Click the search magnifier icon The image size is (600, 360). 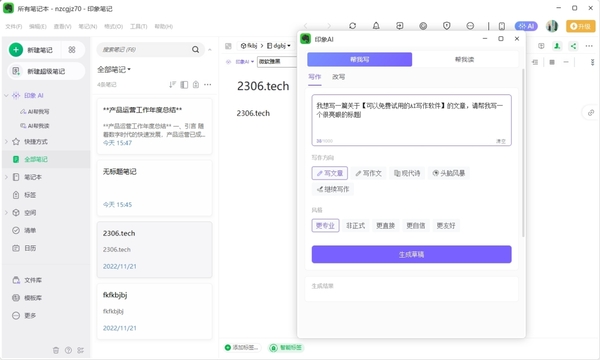[x=196, y=50]
